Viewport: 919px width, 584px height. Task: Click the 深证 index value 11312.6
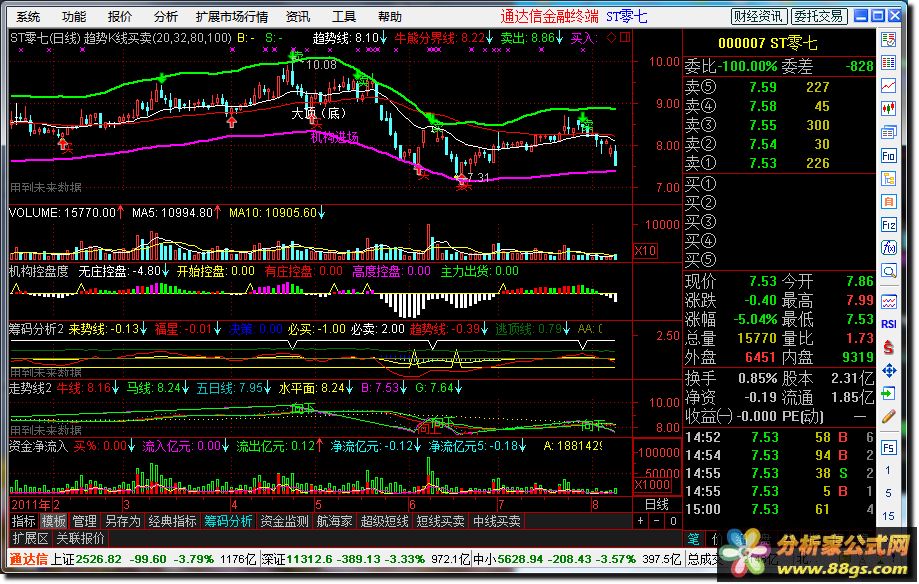310,559
